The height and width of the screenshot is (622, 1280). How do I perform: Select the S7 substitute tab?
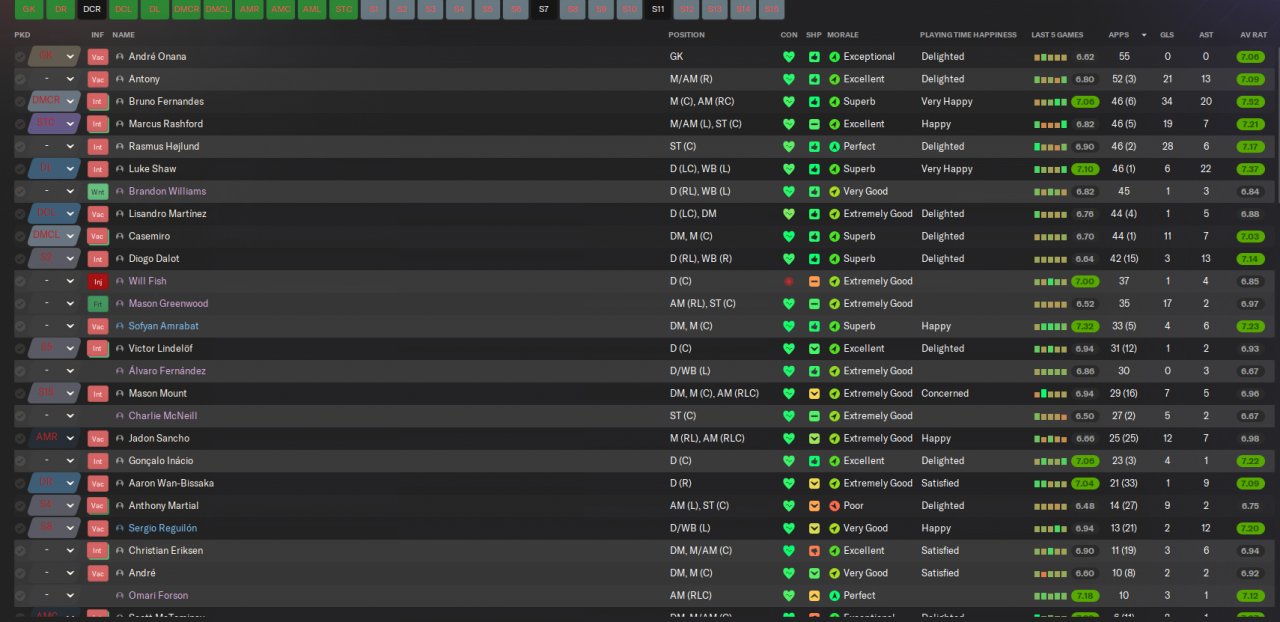(x=543, y=9)
